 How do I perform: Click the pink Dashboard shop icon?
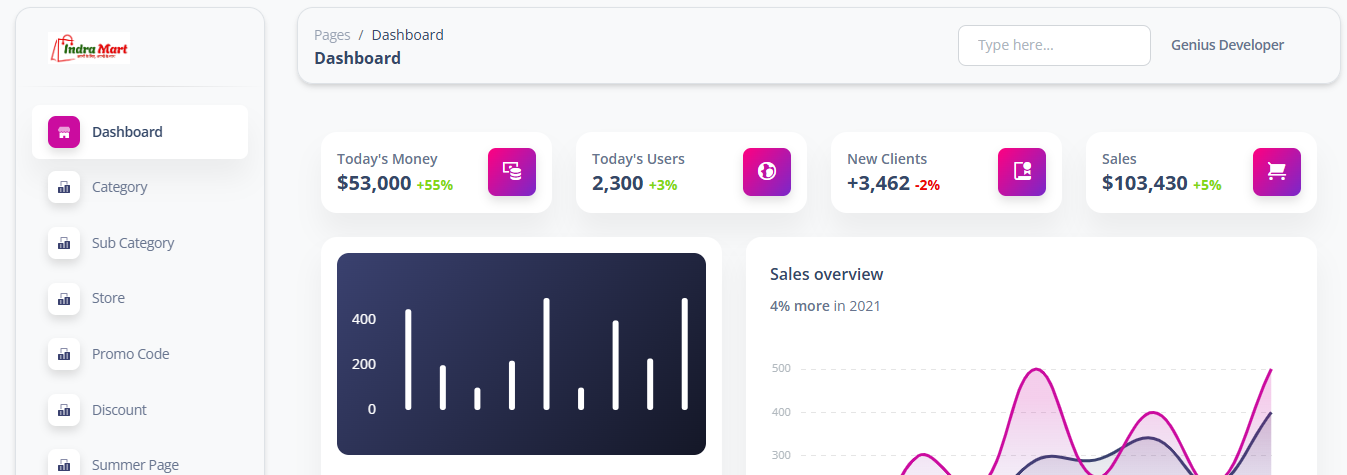[64, 132]
